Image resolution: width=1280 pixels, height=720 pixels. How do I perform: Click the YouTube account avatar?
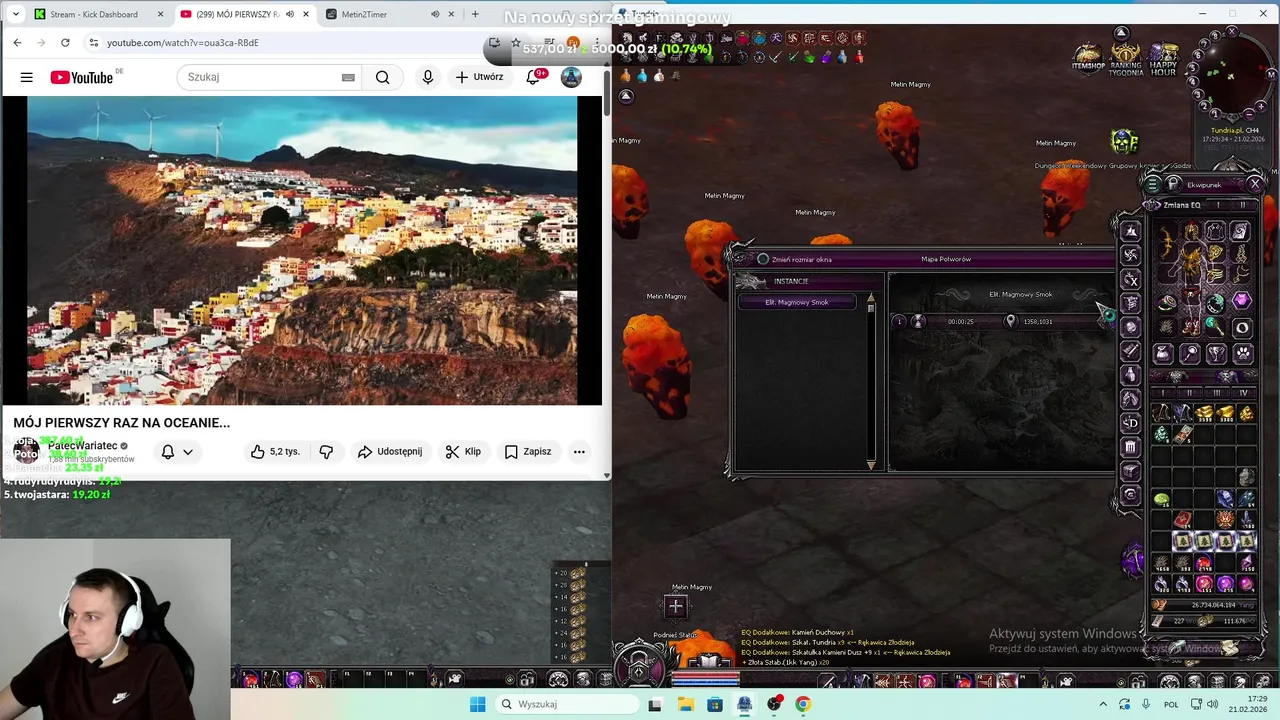pyautogui.click(x=571, y=77)
